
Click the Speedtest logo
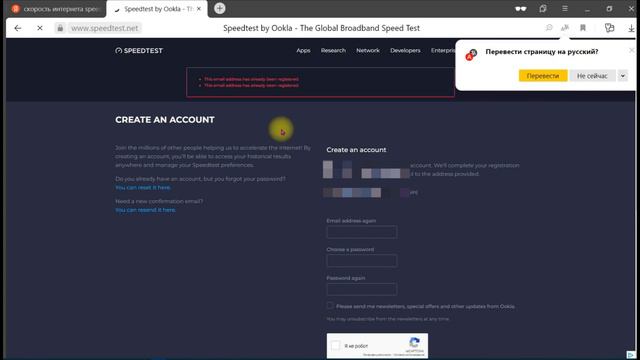tap(139, 51)
